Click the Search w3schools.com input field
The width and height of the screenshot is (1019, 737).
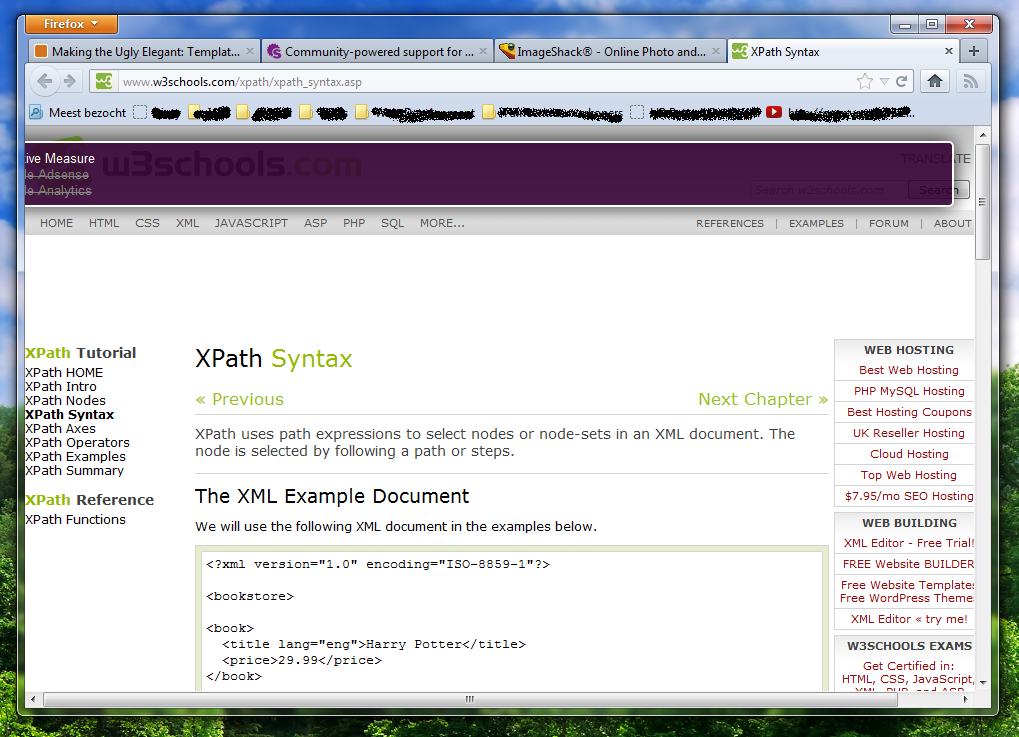pyautogui.click(x=828, y=190)
